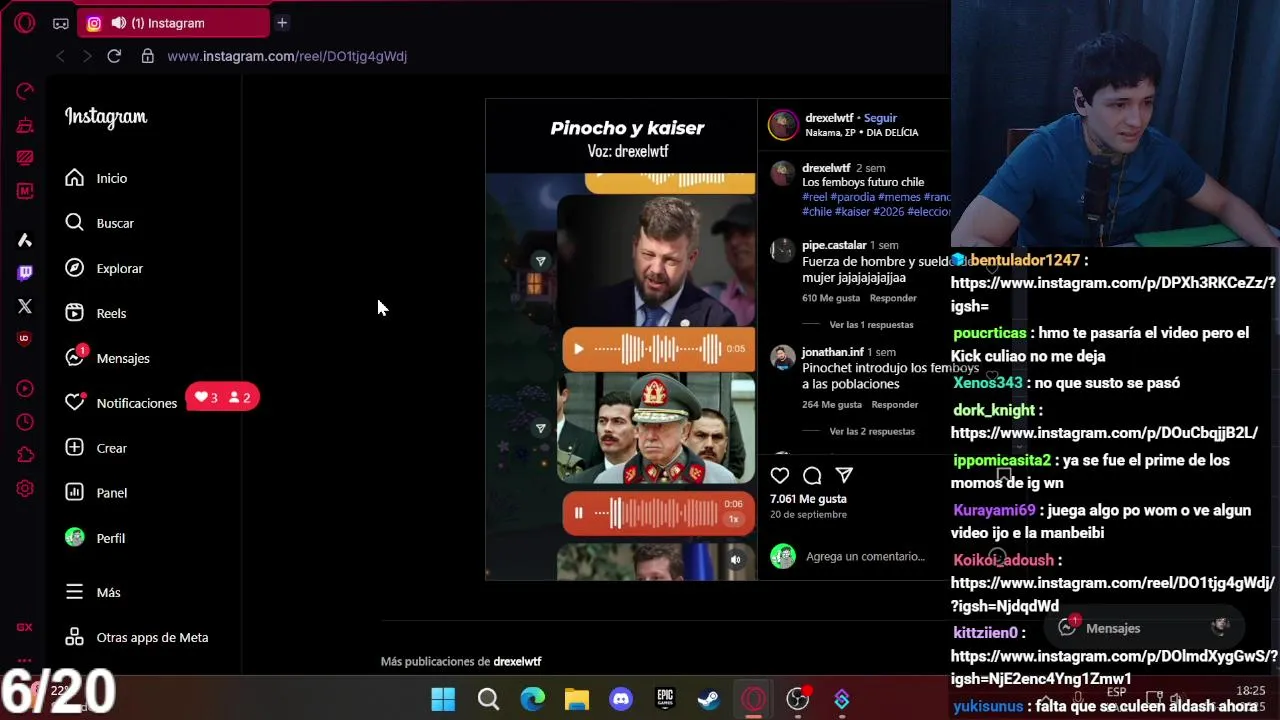Open Windows Start menu
The height and width of the screenshot is (720, 1280).
coord(443,699)
